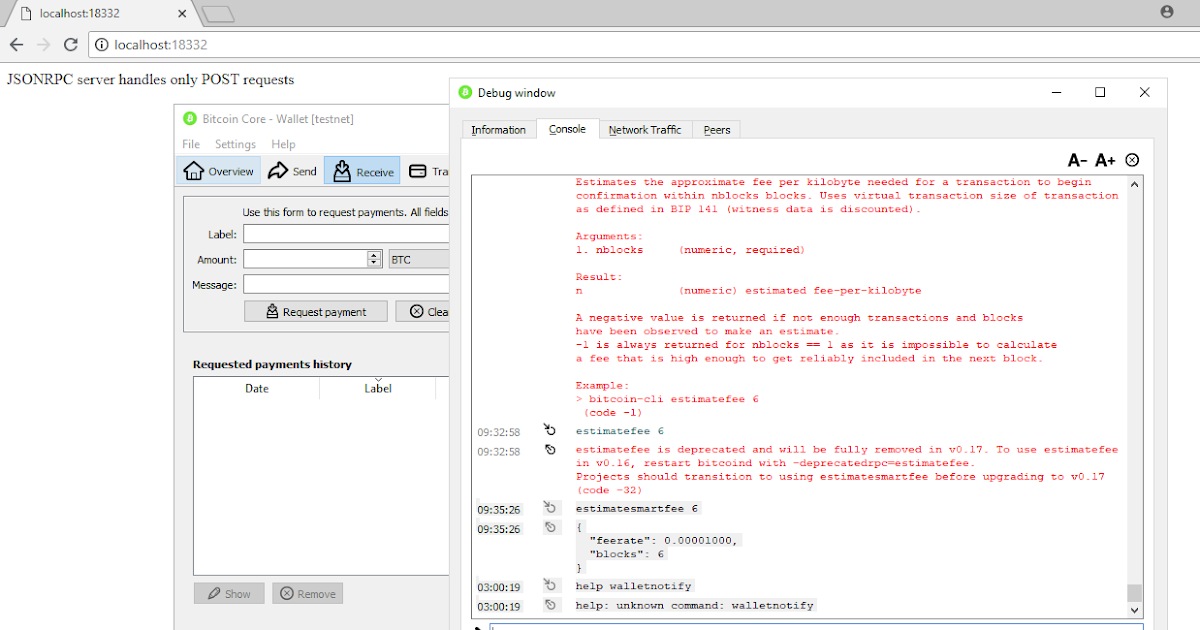Click the '"feerate": 0.00001000,' line

click(664, 540)
